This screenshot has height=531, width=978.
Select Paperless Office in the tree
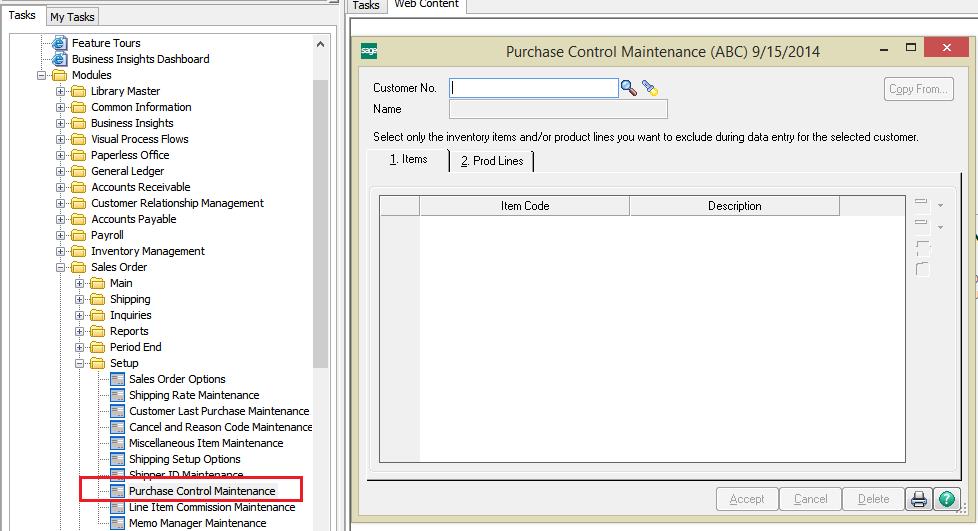[x=130, y=155]
